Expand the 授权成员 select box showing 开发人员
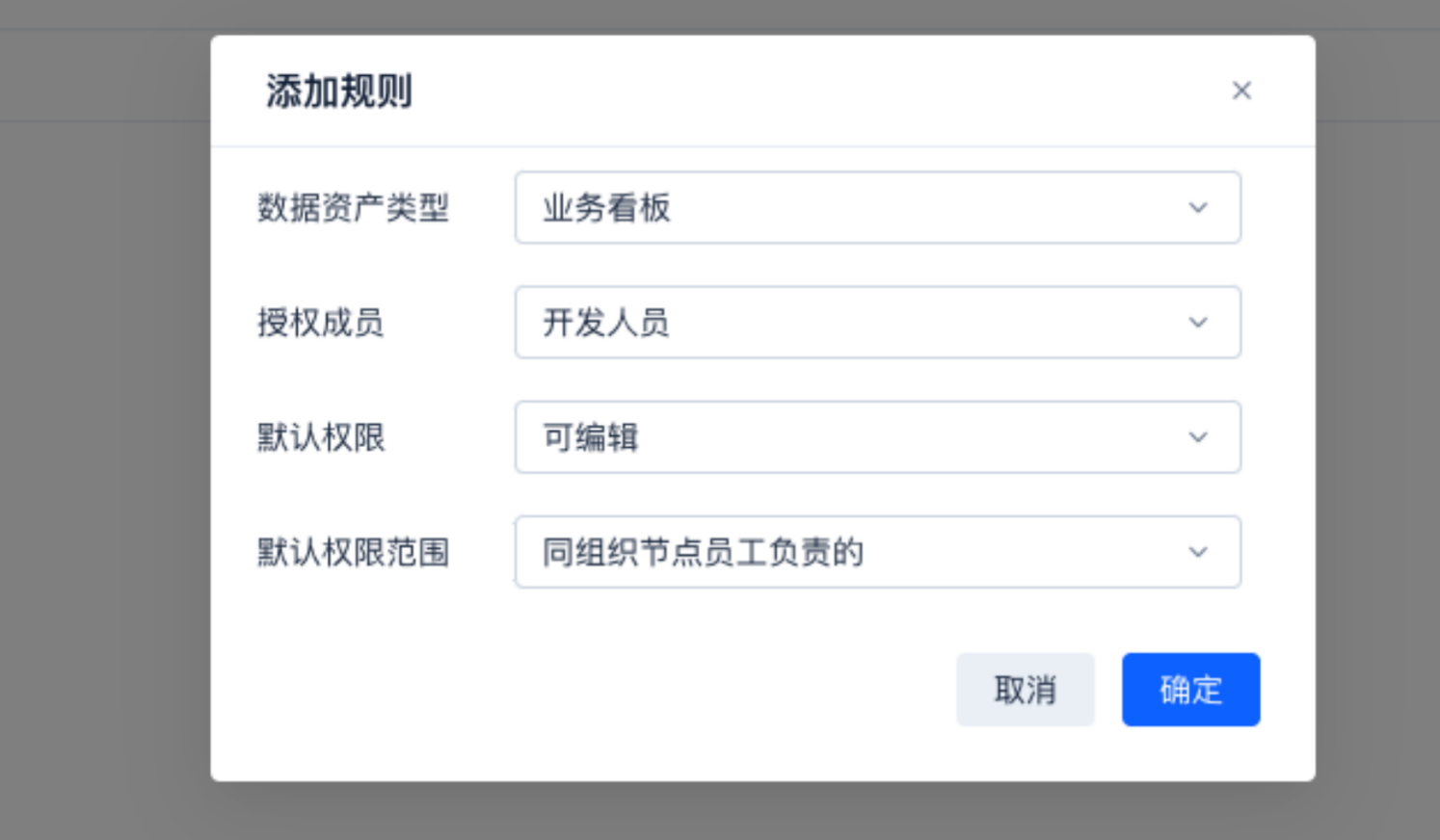This screenshot has width=1440, height=840. [877, 322]
